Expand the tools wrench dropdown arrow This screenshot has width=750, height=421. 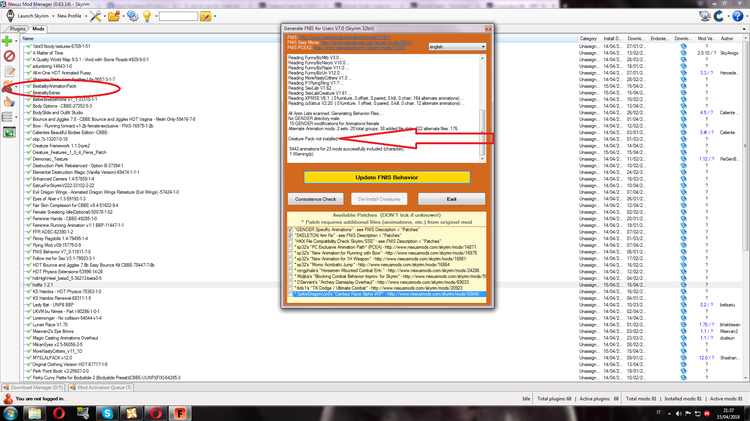point(104,16)
